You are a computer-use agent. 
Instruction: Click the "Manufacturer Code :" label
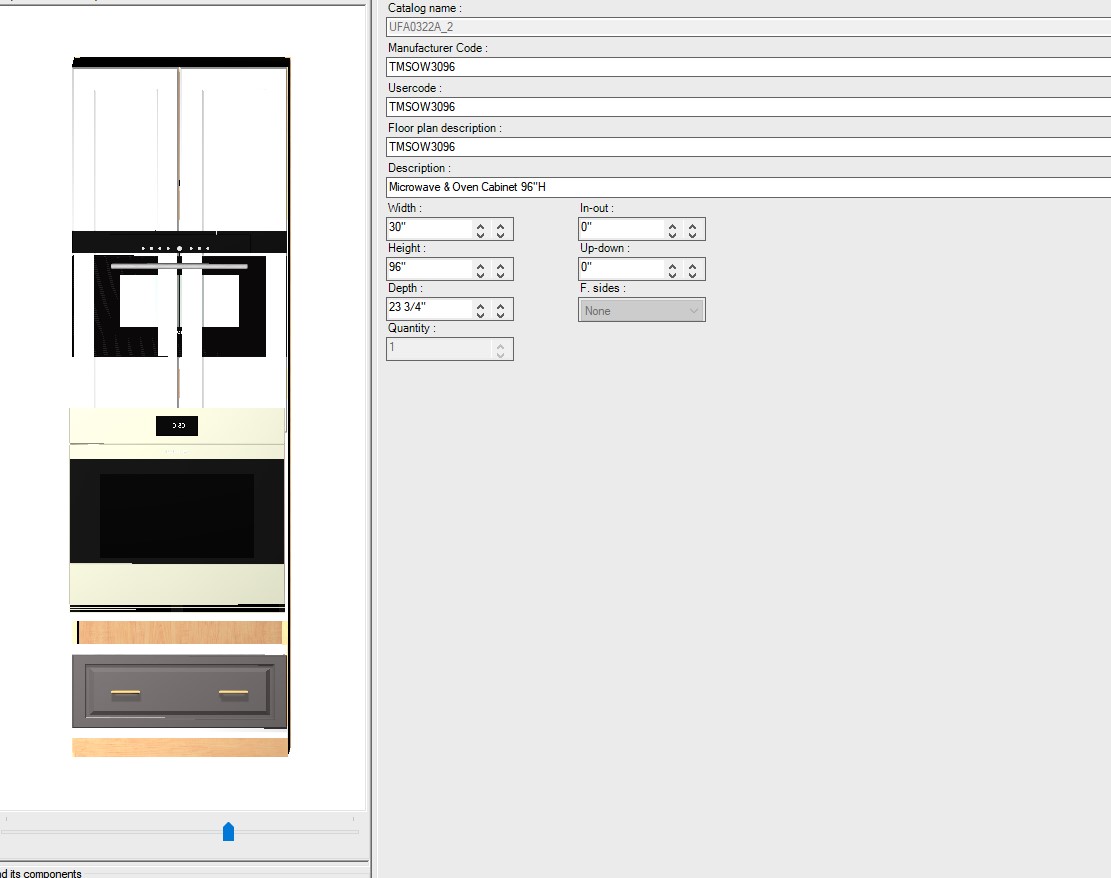tap(438, 48)
